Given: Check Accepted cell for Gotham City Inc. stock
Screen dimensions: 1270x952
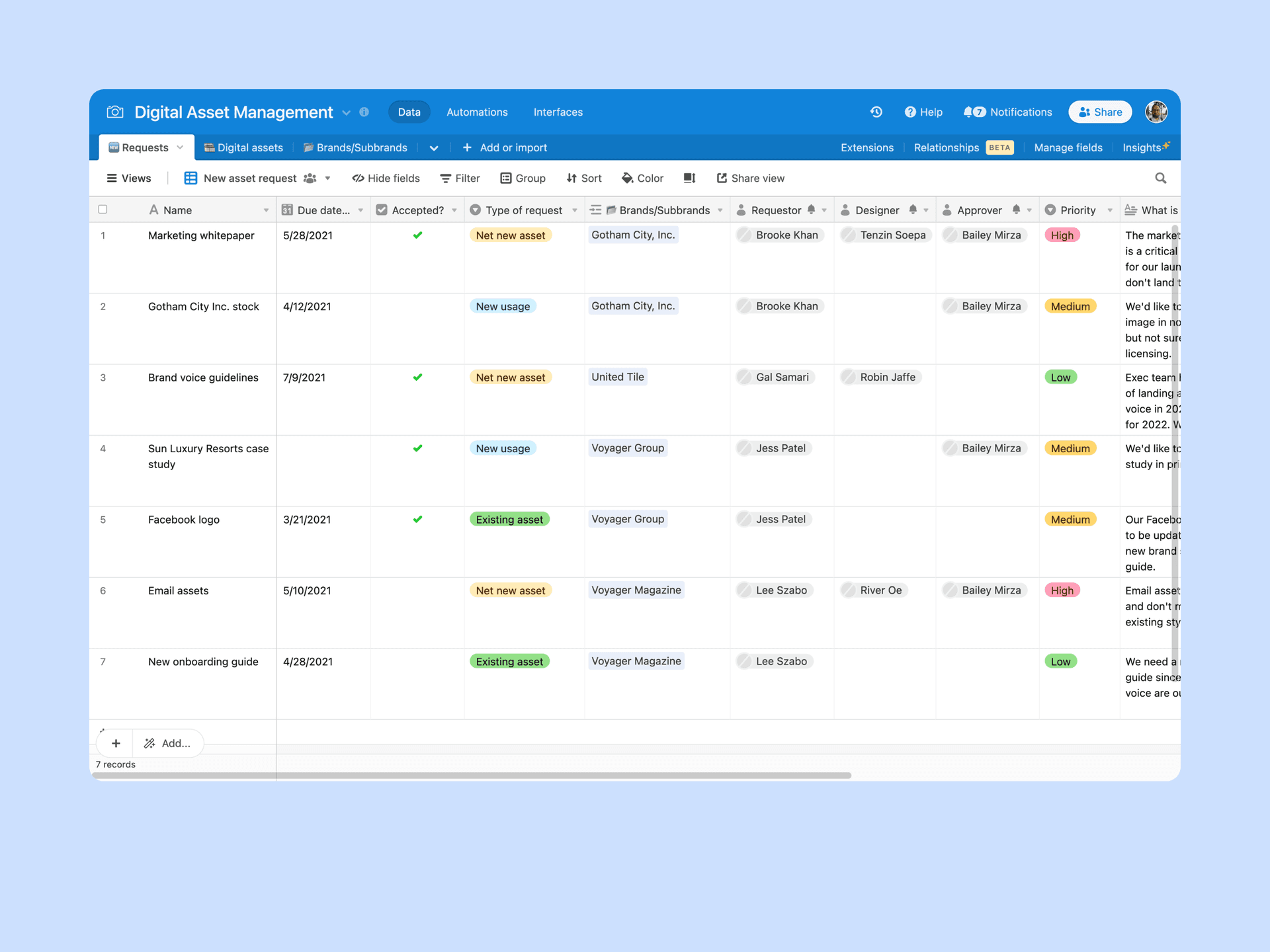Looking at the screenshot, I should 417,329.
